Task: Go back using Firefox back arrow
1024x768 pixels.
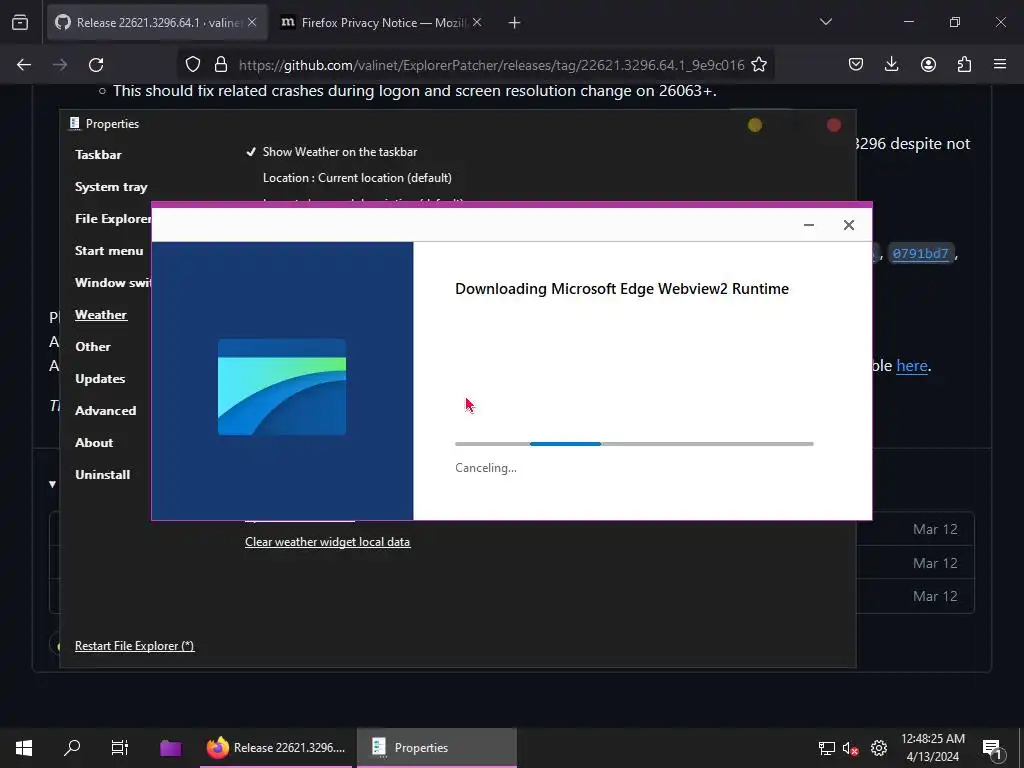Action: pyautogui.click(x=24, y=64)
